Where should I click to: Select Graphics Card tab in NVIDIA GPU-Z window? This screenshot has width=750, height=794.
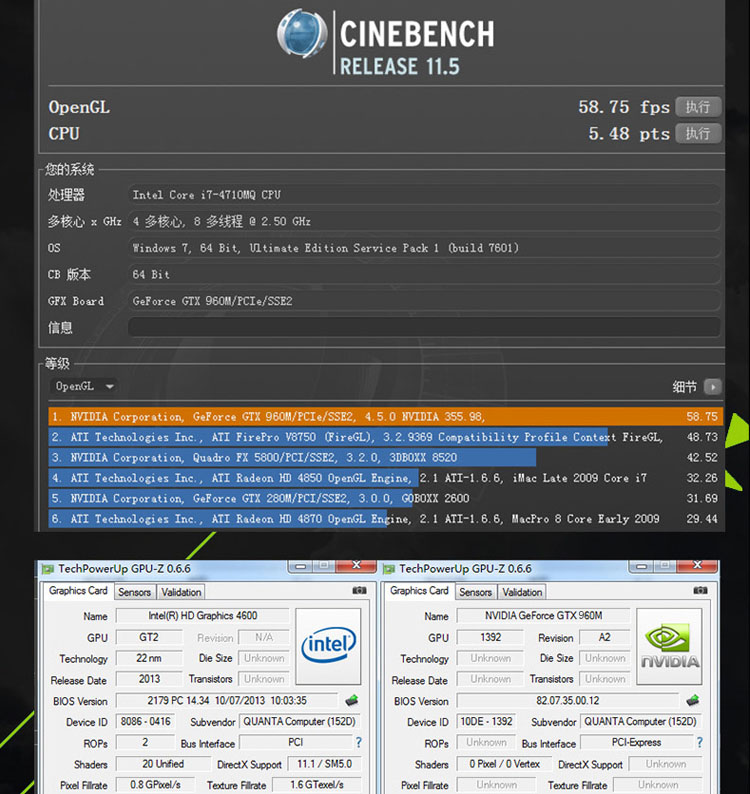[419, 591]
